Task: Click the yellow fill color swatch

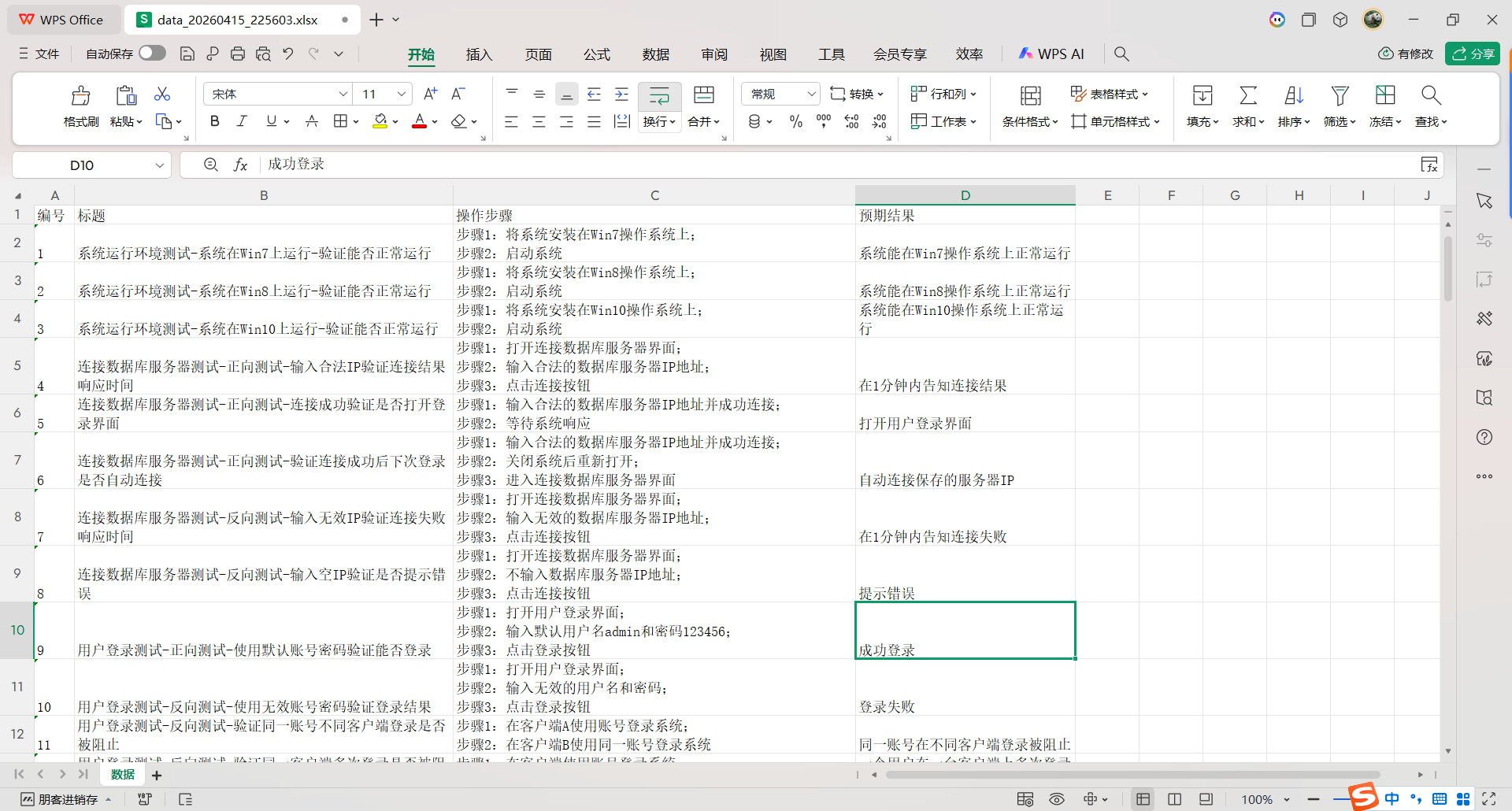Action: [x=380, y=121]
